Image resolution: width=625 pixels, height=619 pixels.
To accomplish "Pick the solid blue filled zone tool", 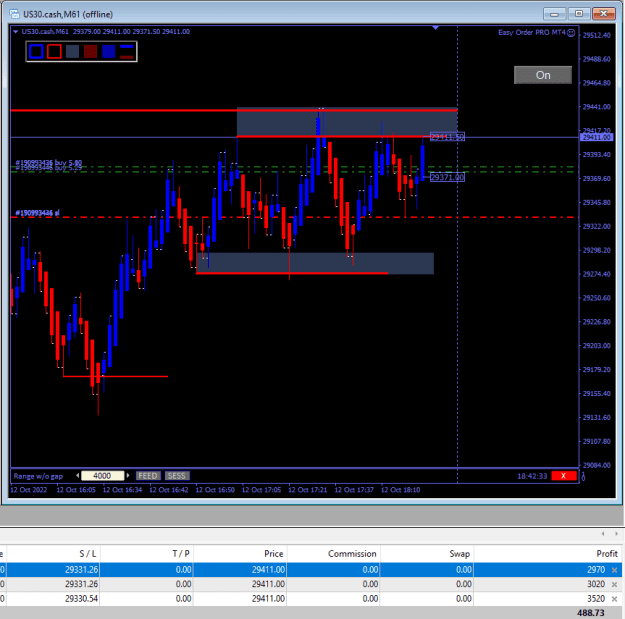I will tap(108, 52).
